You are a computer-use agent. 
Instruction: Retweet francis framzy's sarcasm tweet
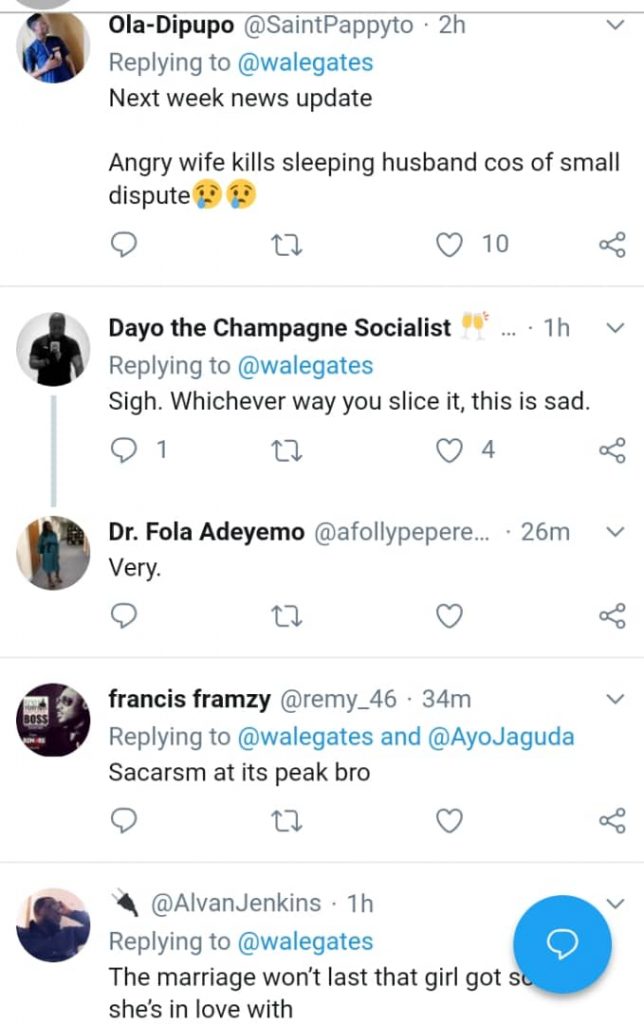pyautogui.click(x=286, y=821)
